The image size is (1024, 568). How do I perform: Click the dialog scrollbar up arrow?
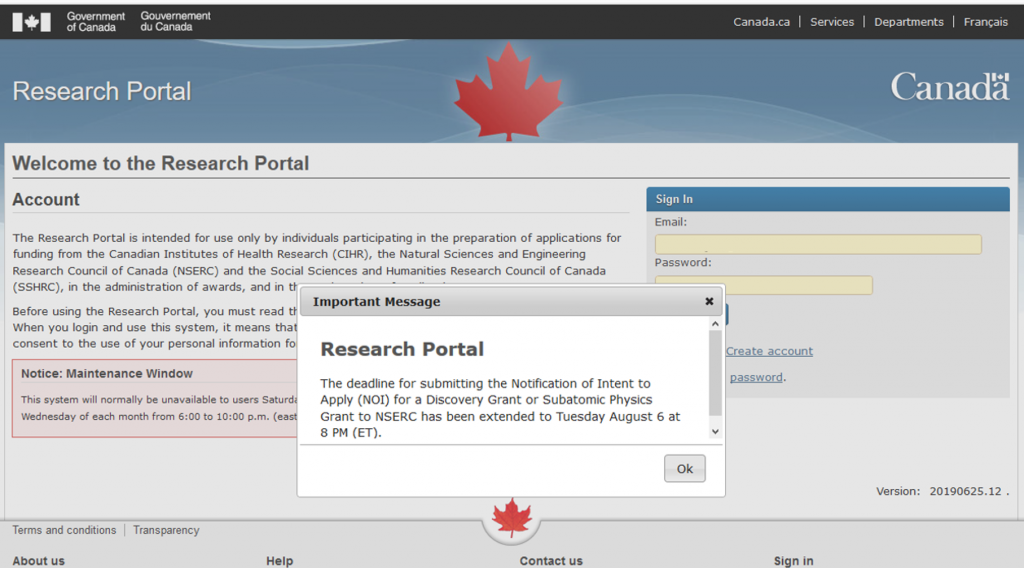coord(715,324)
